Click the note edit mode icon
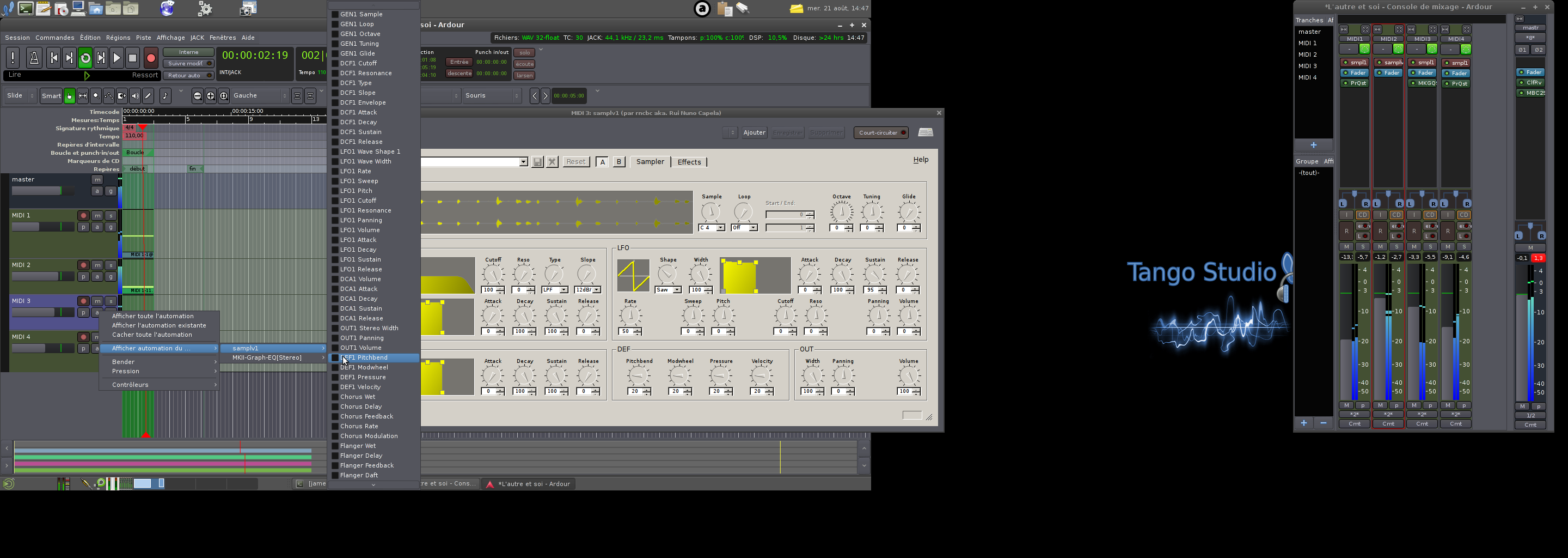 (165, 96)
